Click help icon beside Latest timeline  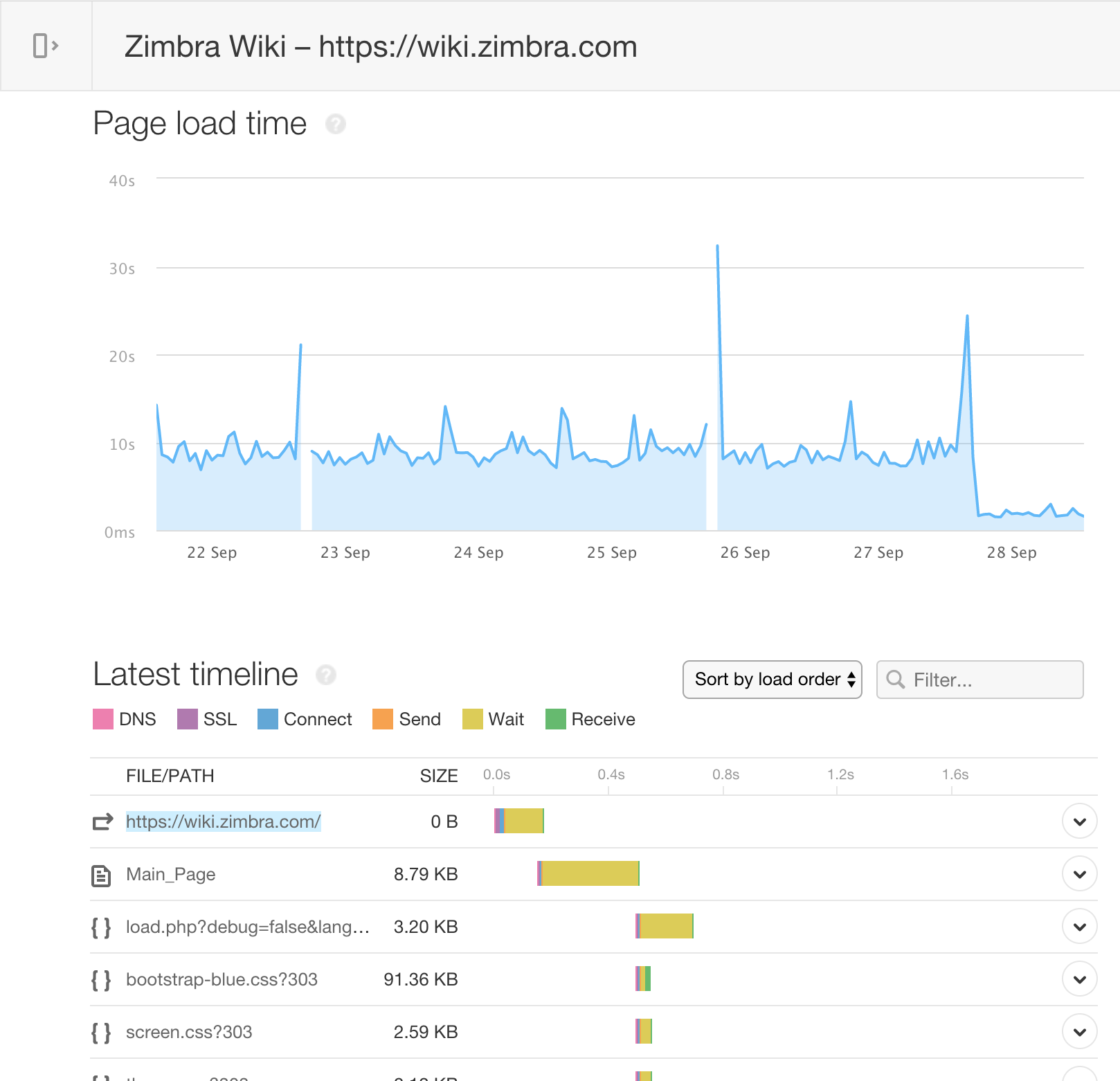click(326, 675)
